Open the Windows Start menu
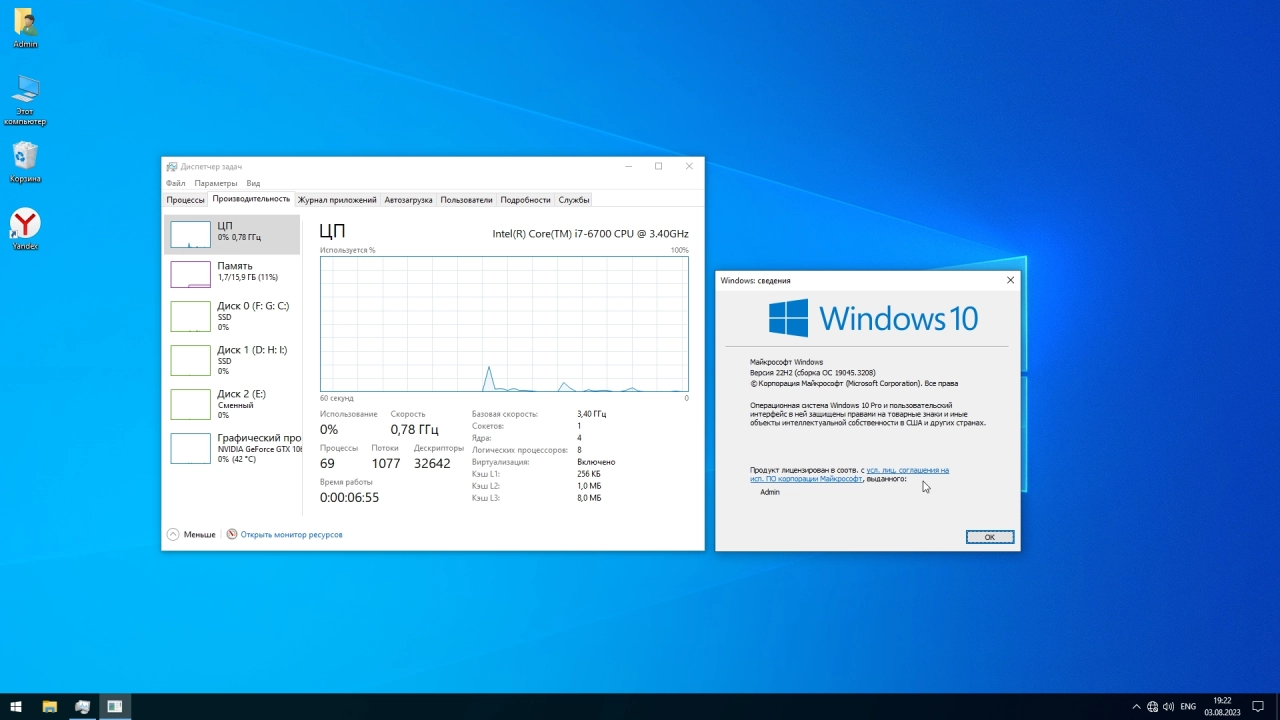Viewport: 1280px width, 720px height. click(x=16, y=706)
